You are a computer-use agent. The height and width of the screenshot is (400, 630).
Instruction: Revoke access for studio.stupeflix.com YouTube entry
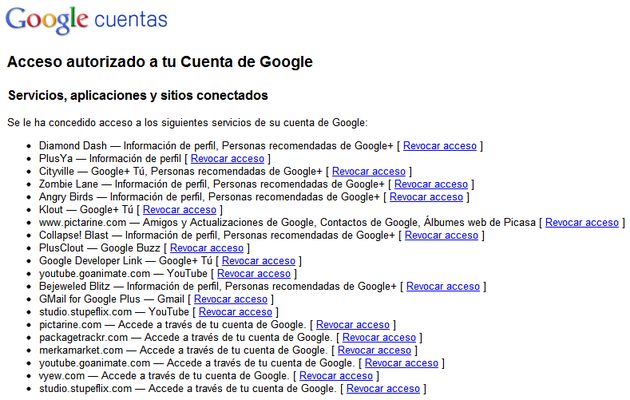pyautogui.click(x=235, y=312)
